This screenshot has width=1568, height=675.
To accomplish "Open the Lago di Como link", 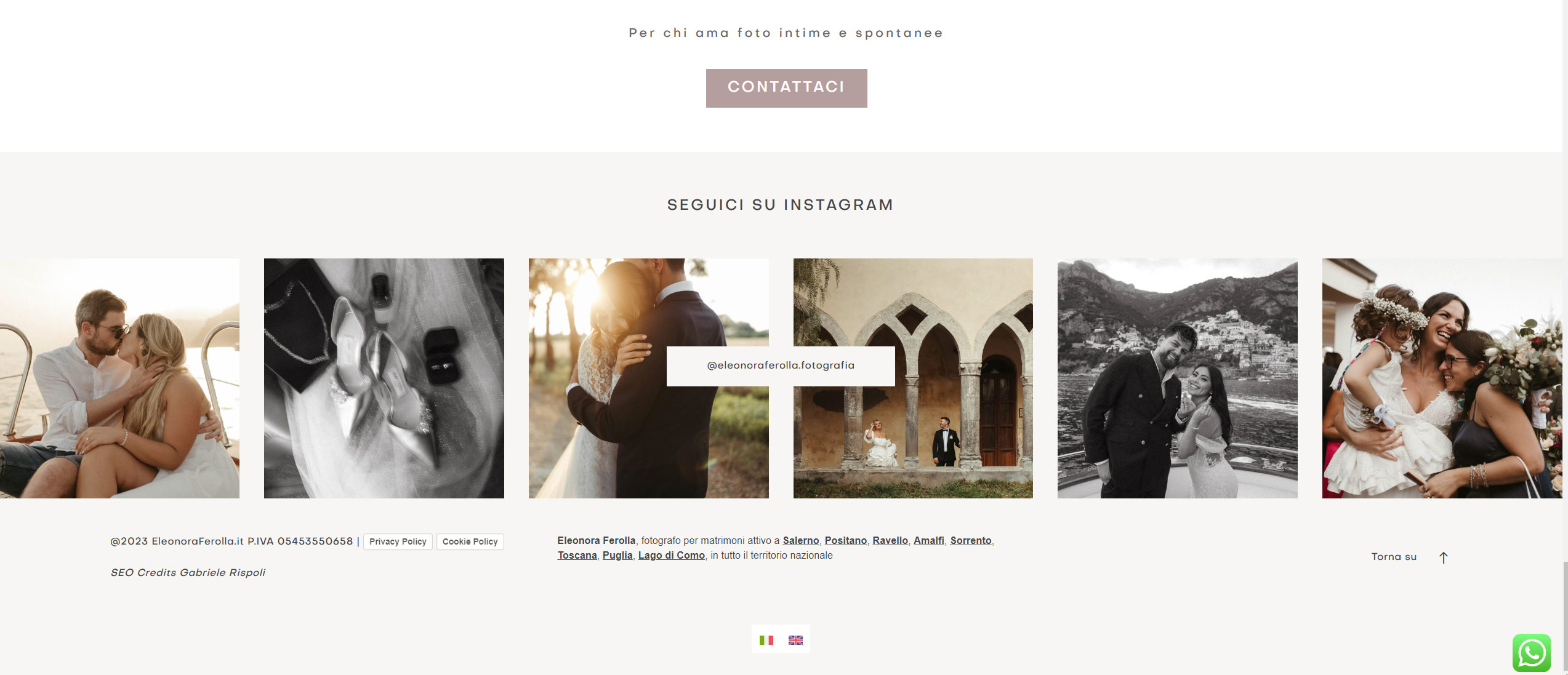I will (671, 555).
